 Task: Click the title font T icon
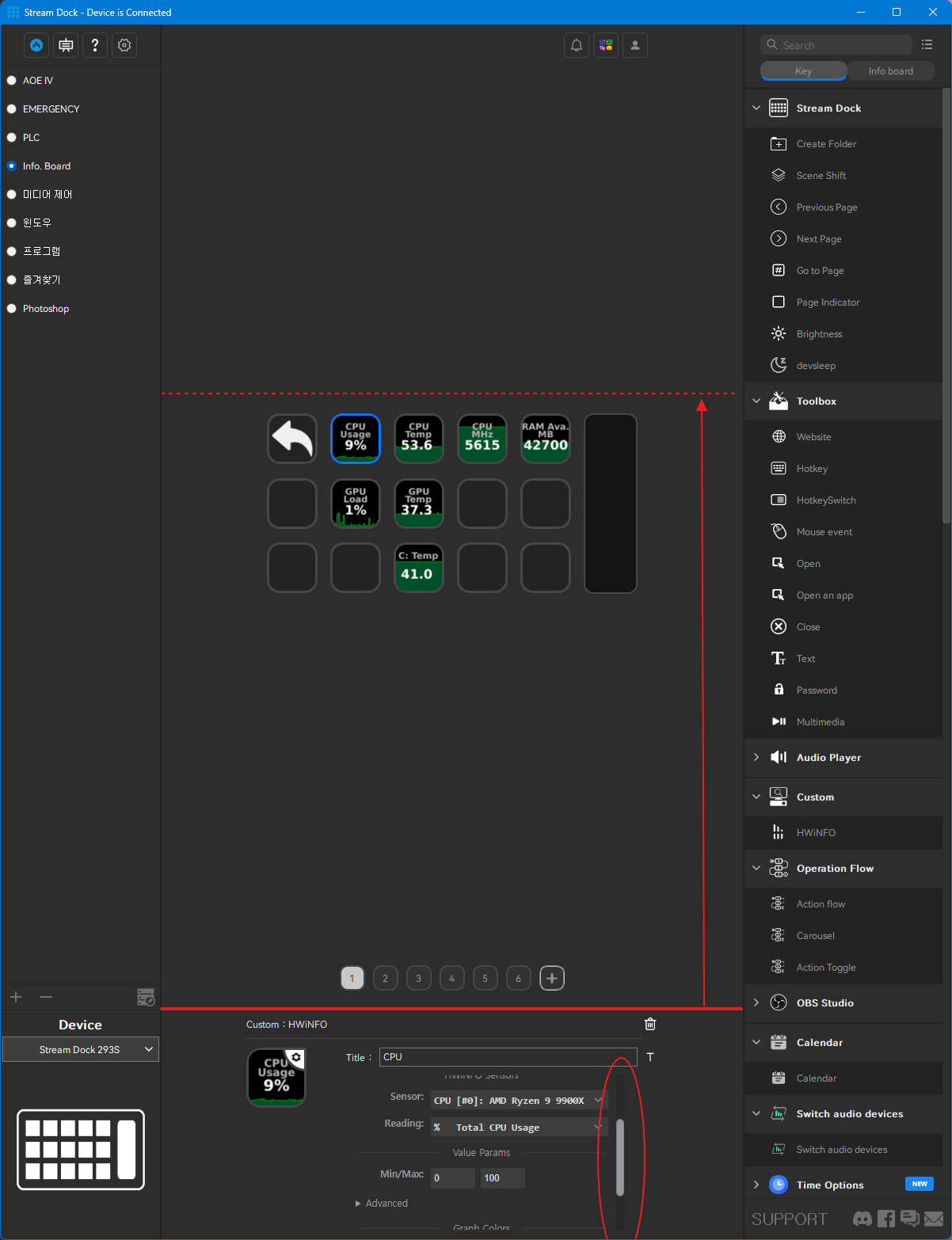650,1057
